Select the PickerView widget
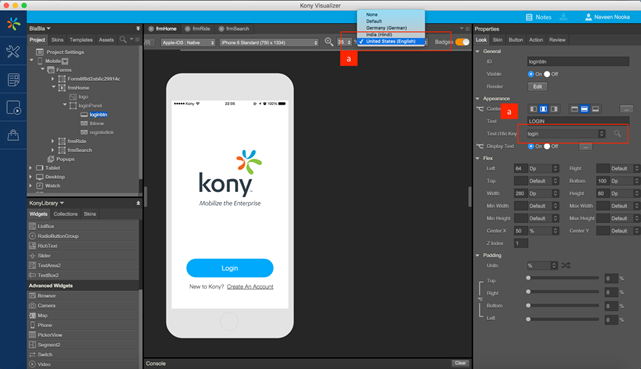641x369 pixels. pos(49,335)
